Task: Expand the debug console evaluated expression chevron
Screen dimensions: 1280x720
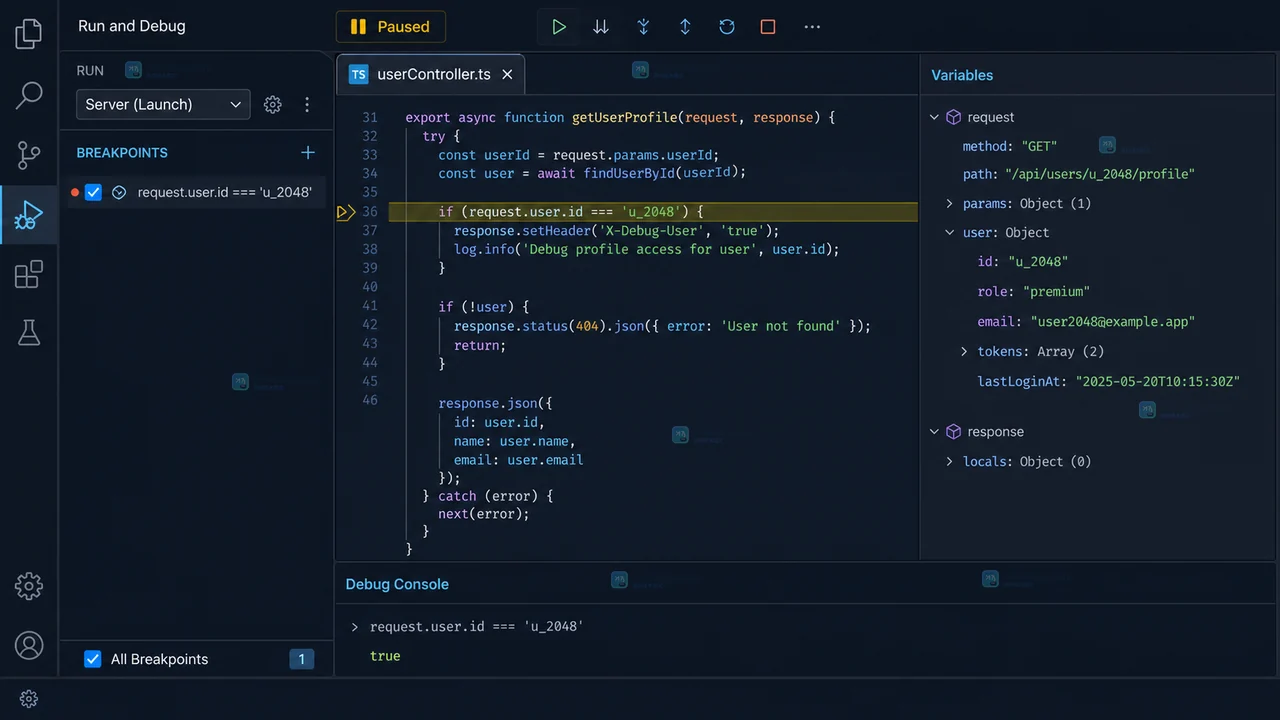Action: click(354, 627)
